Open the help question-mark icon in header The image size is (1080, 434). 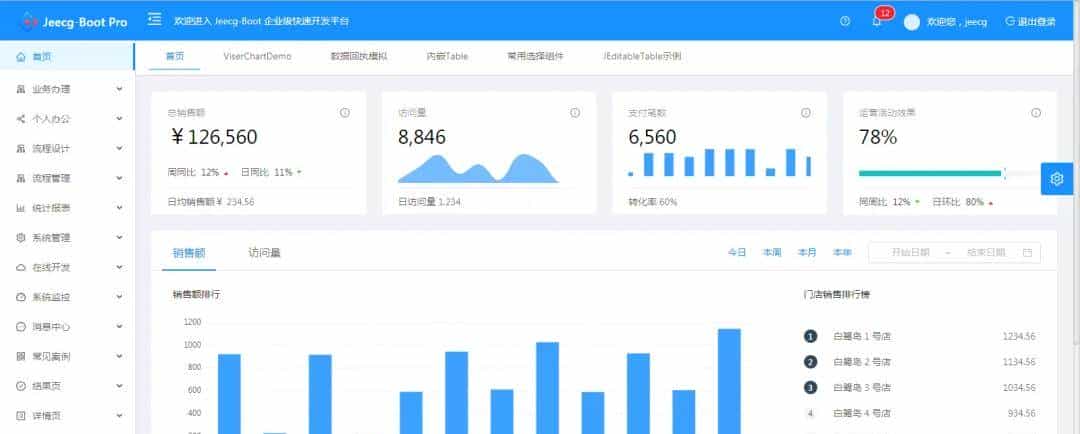coord(845,21)
